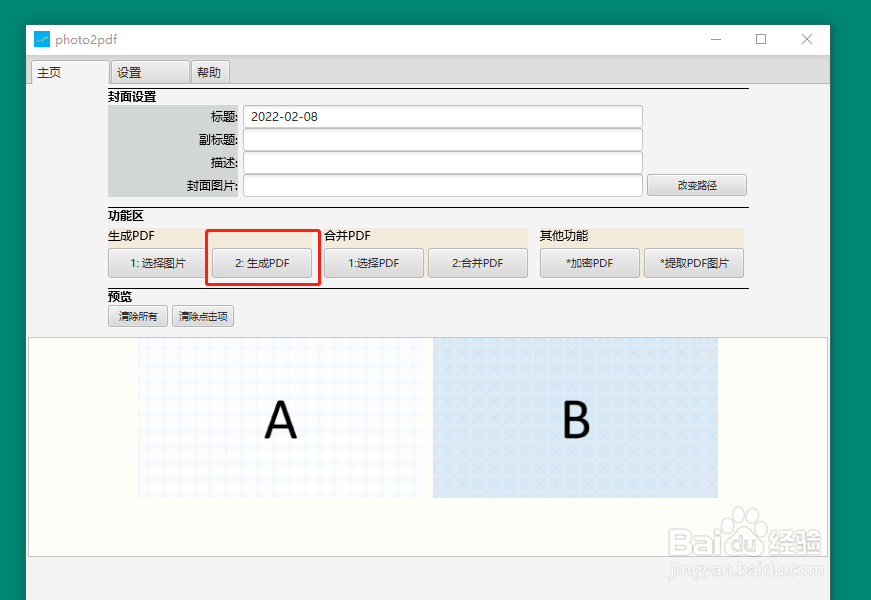Click the 封面设置 section heading

[x=132, y=97]
